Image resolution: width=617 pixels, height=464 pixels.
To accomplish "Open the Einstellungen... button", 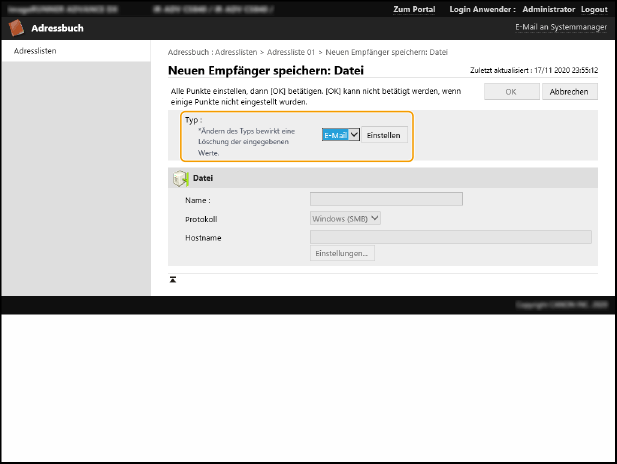I will 342,254.
